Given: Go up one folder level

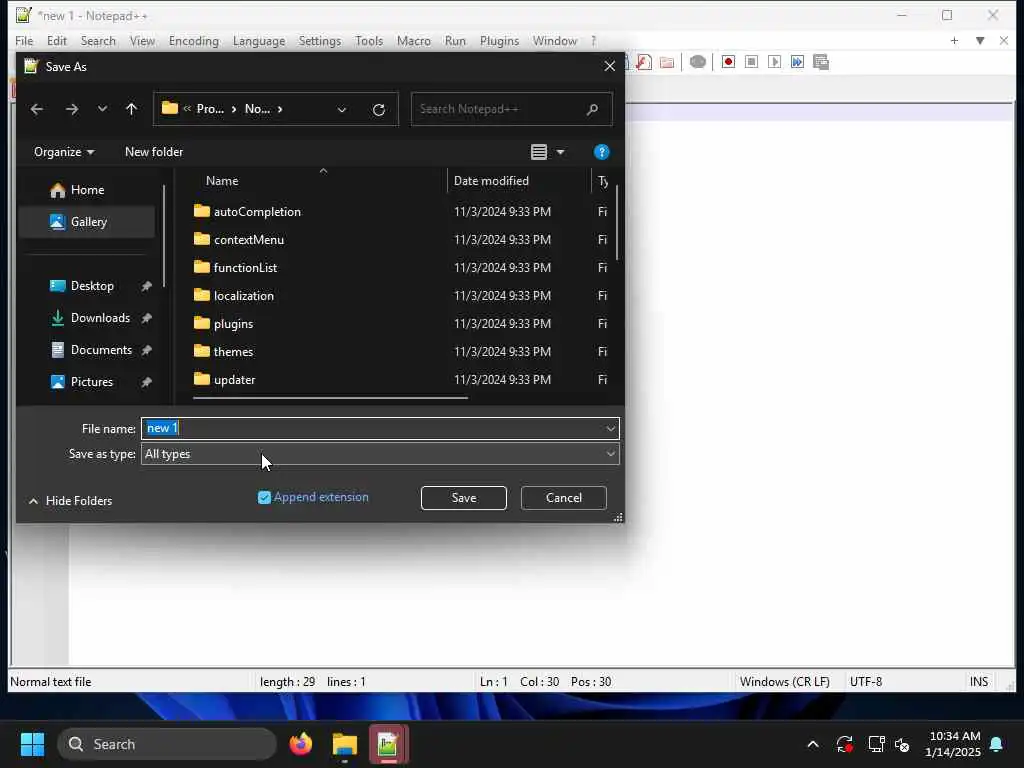Looking at the screenshot, I should [x=131, y=109].
